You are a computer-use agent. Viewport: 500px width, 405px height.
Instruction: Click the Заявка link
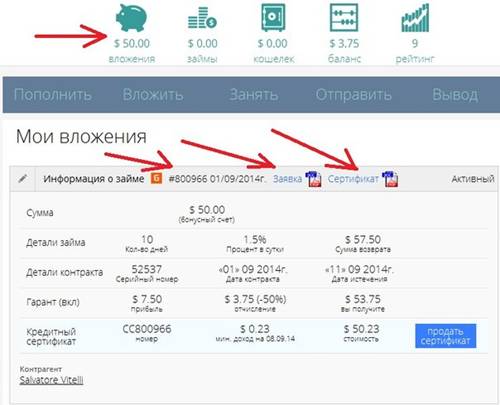[x=287, y=179]
